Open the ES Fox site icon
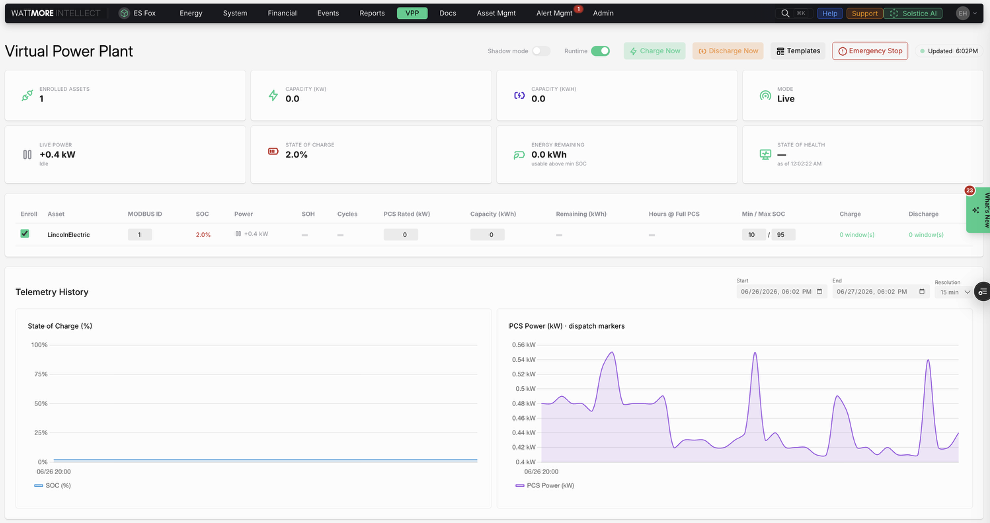This screenshot has height=523, width=990. pyautogui.click(x=124, y=13)
